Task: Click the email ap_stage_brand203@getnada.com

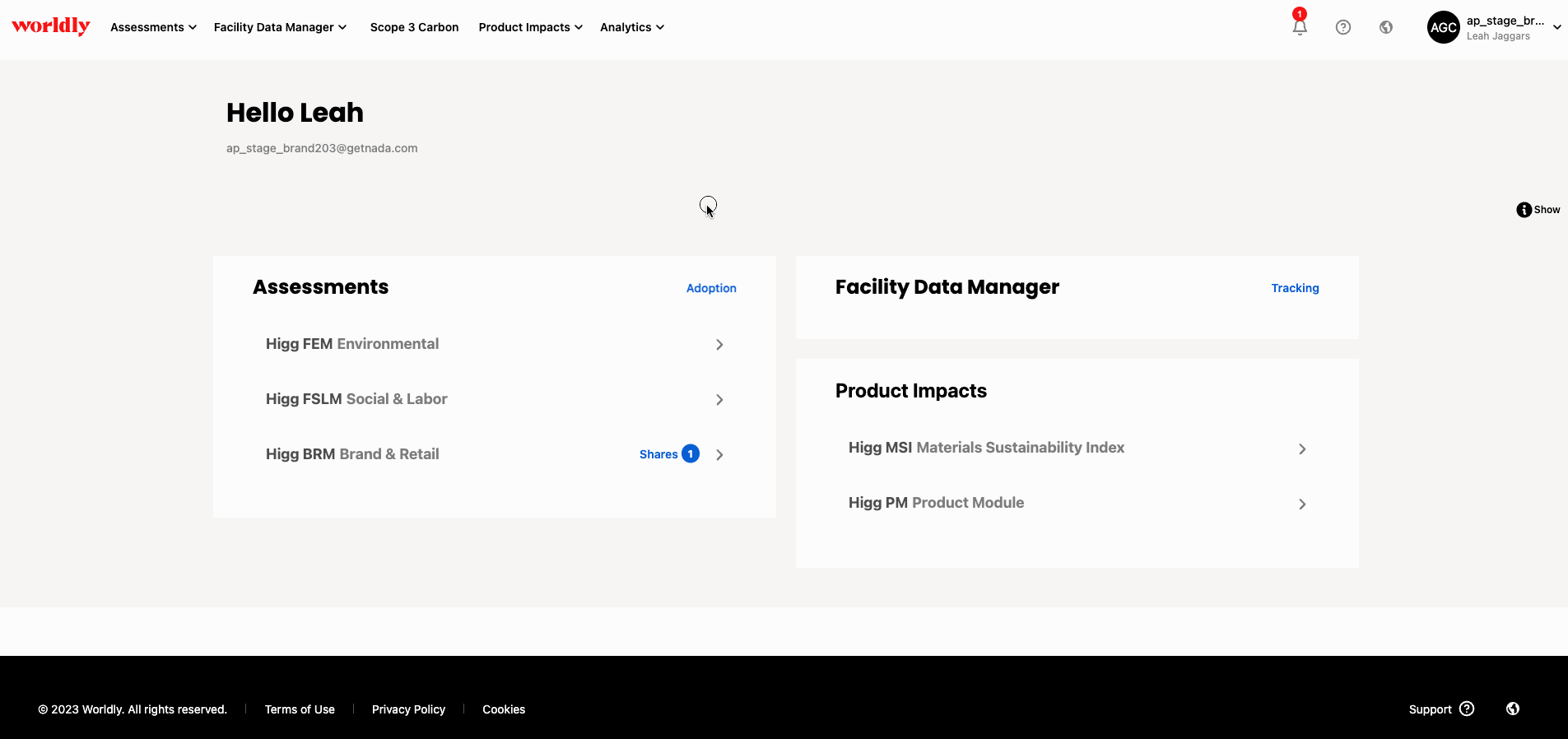Action: click(x=322, y=148)
